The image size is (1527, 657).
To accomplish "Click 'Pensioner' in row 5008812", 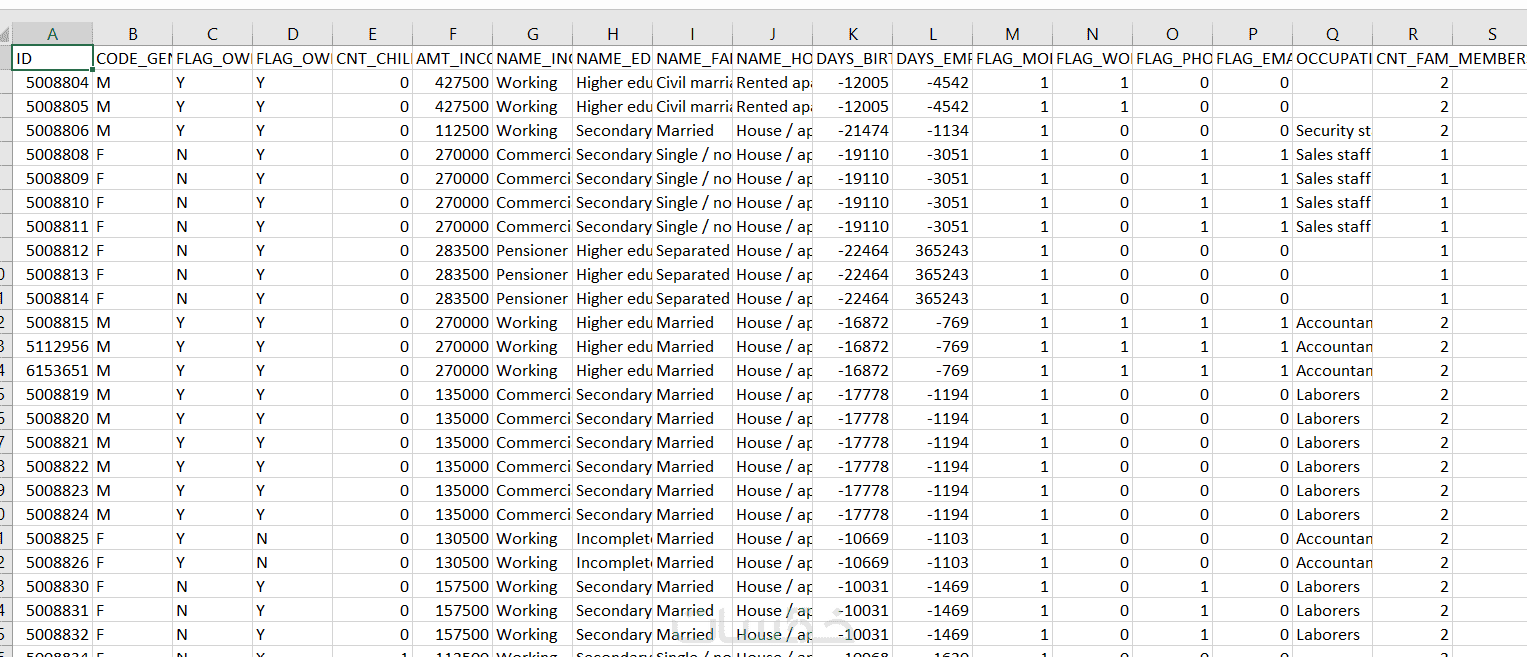I will tap(533, 250).
